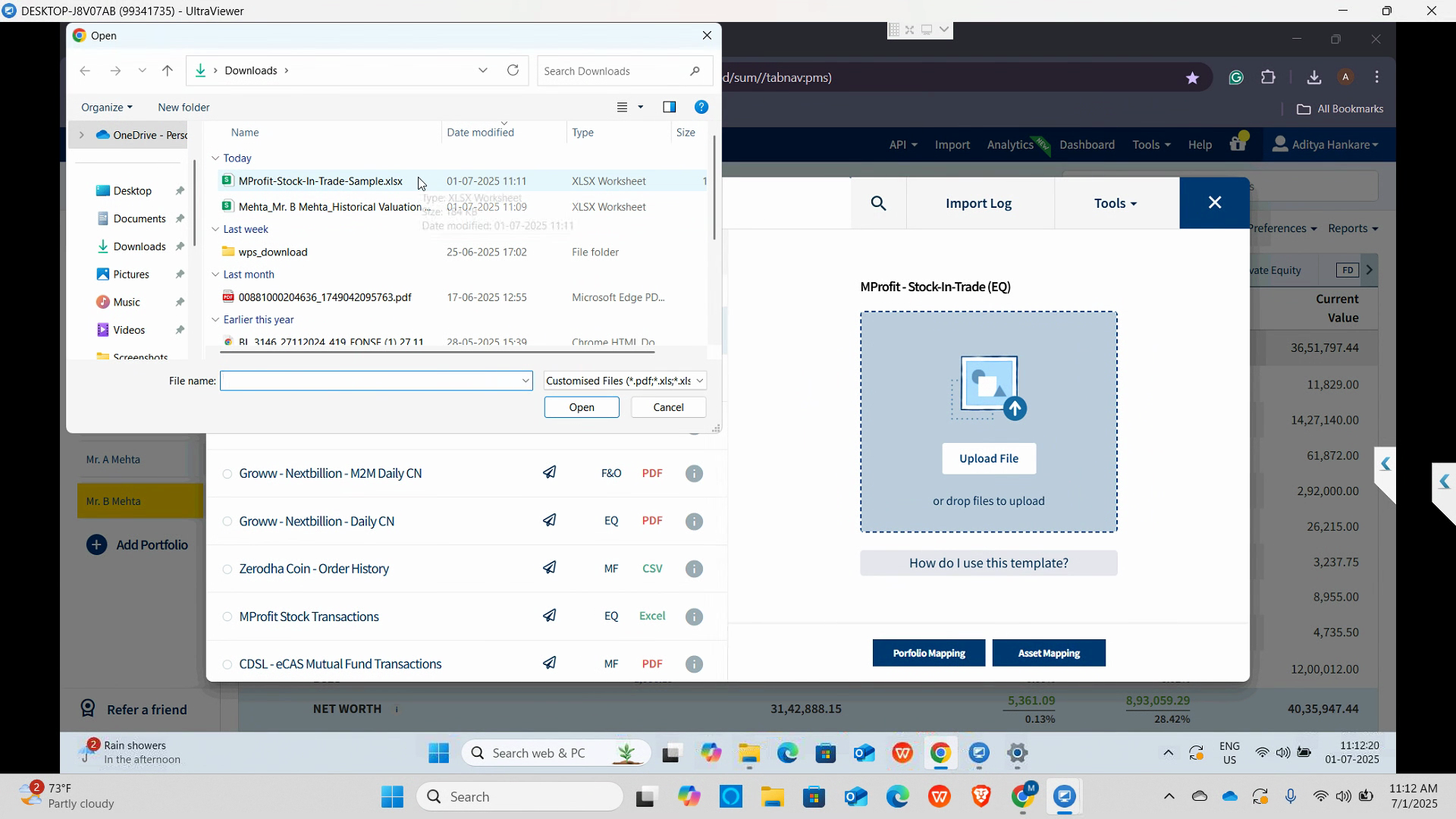Collapse the Today group
The image size is (1456, 819).
coord(215,158)
